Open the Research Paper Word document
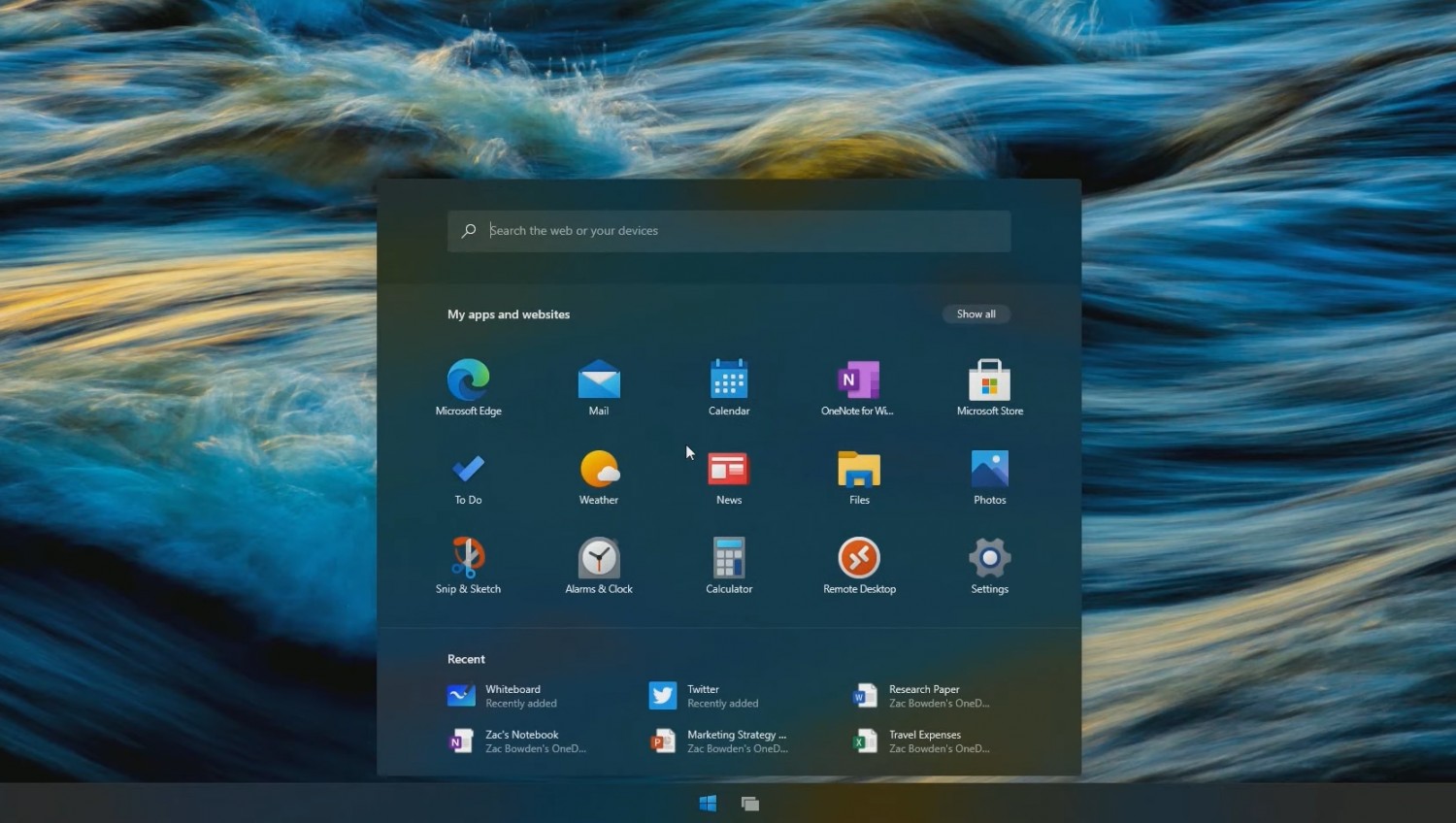 pos(921,696)
